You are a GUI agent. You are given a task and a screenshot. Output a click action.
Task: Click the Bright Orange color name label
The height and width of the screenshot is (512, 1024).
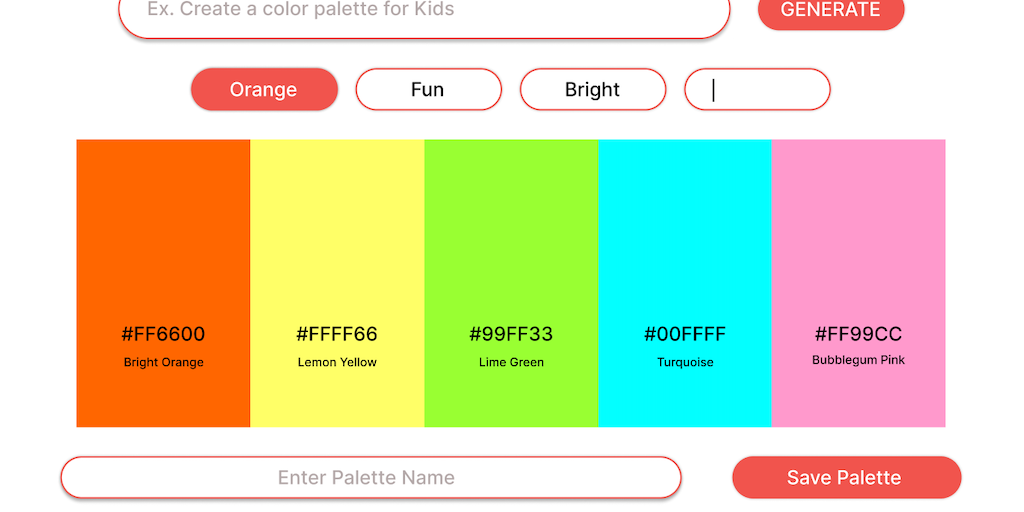[x=163, y=362]
